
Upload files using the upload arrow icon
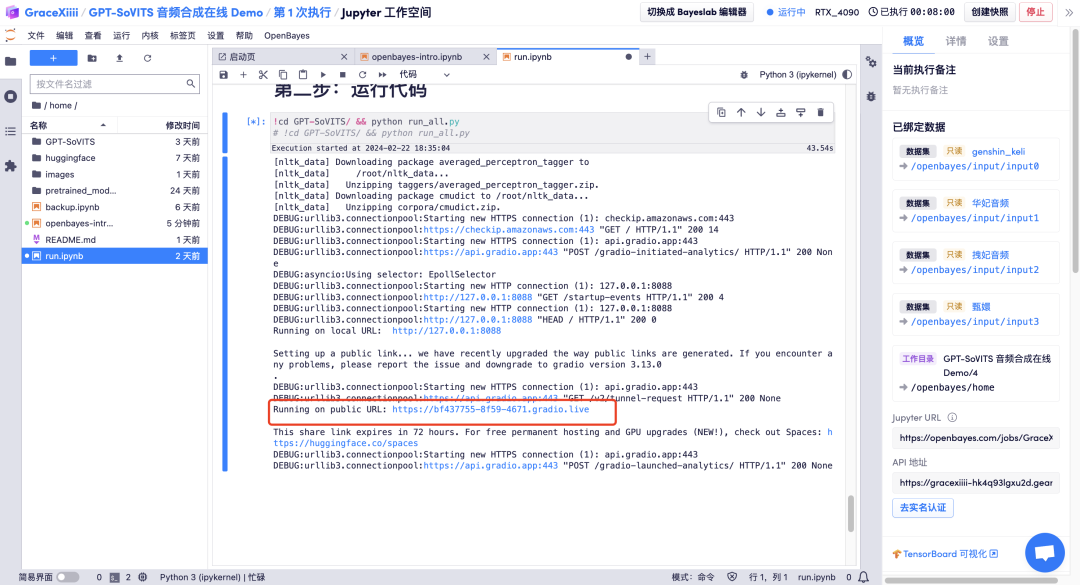coord(120,59)
